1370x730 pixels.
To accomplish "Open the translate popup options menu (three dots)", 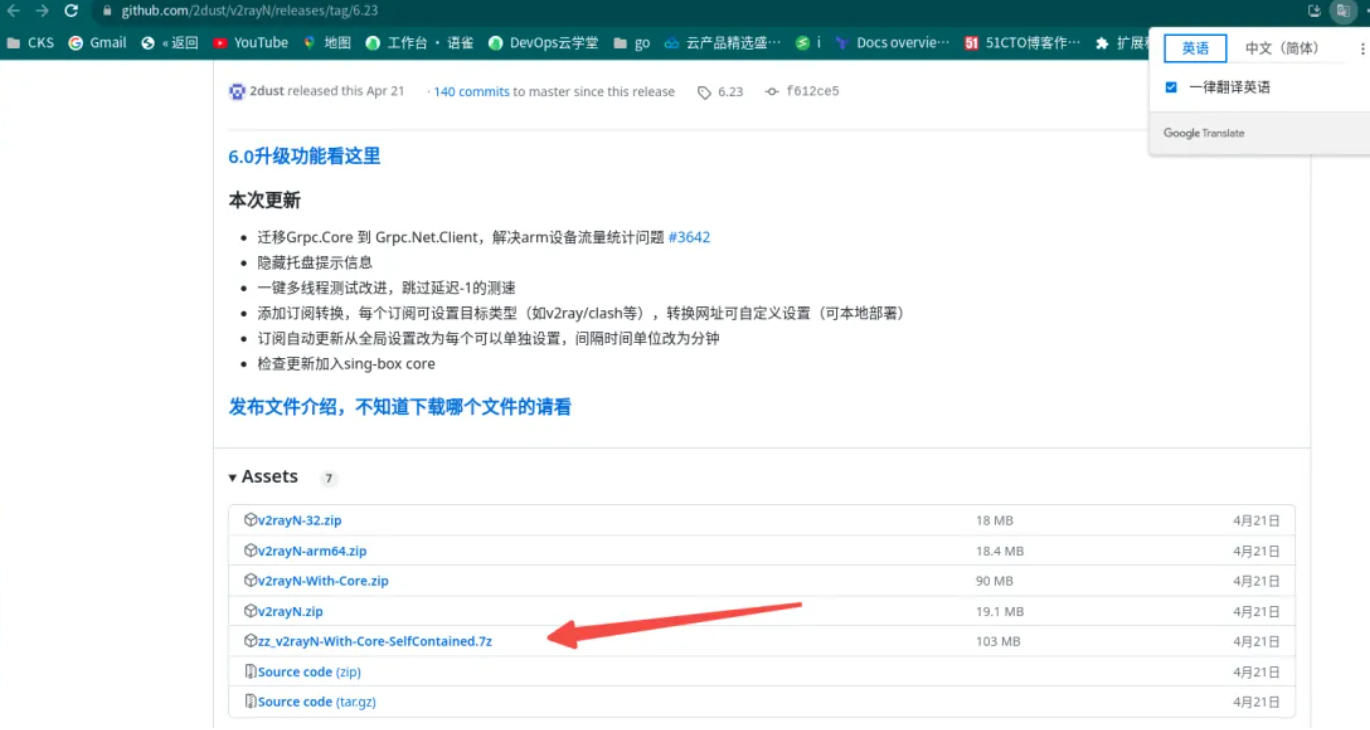I will click(x=1361, y=48).
